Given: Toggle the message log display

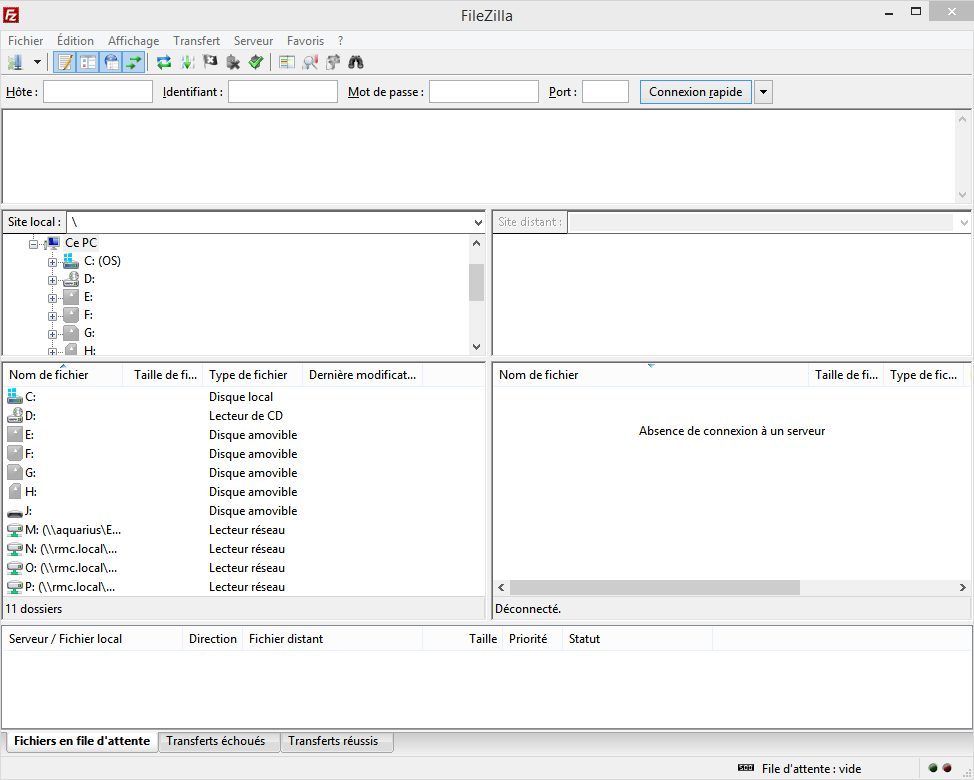Looking at the screenshot, I should pyautogui.click(x=65, y=62).
